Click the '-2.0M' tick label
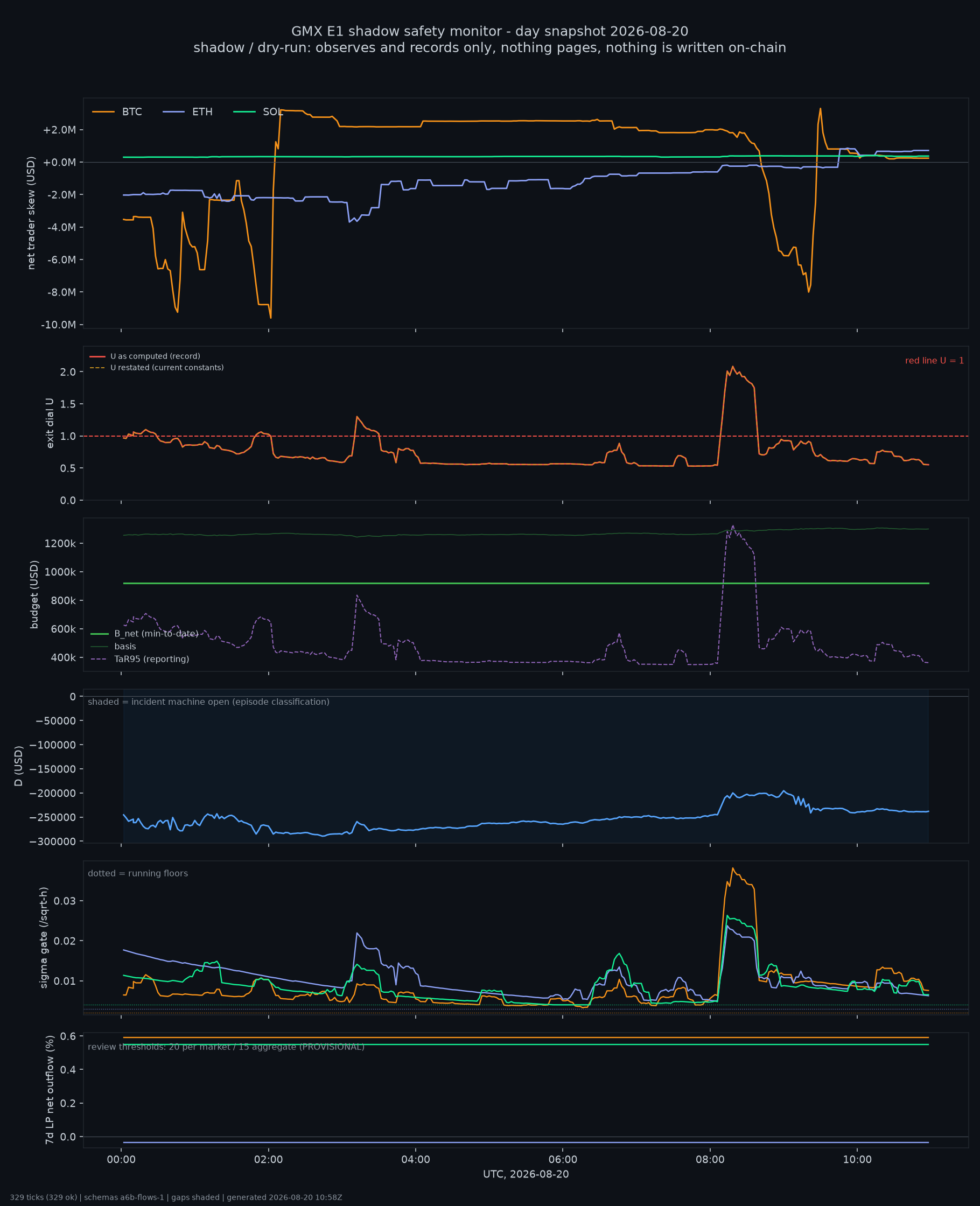 (60, 195)
